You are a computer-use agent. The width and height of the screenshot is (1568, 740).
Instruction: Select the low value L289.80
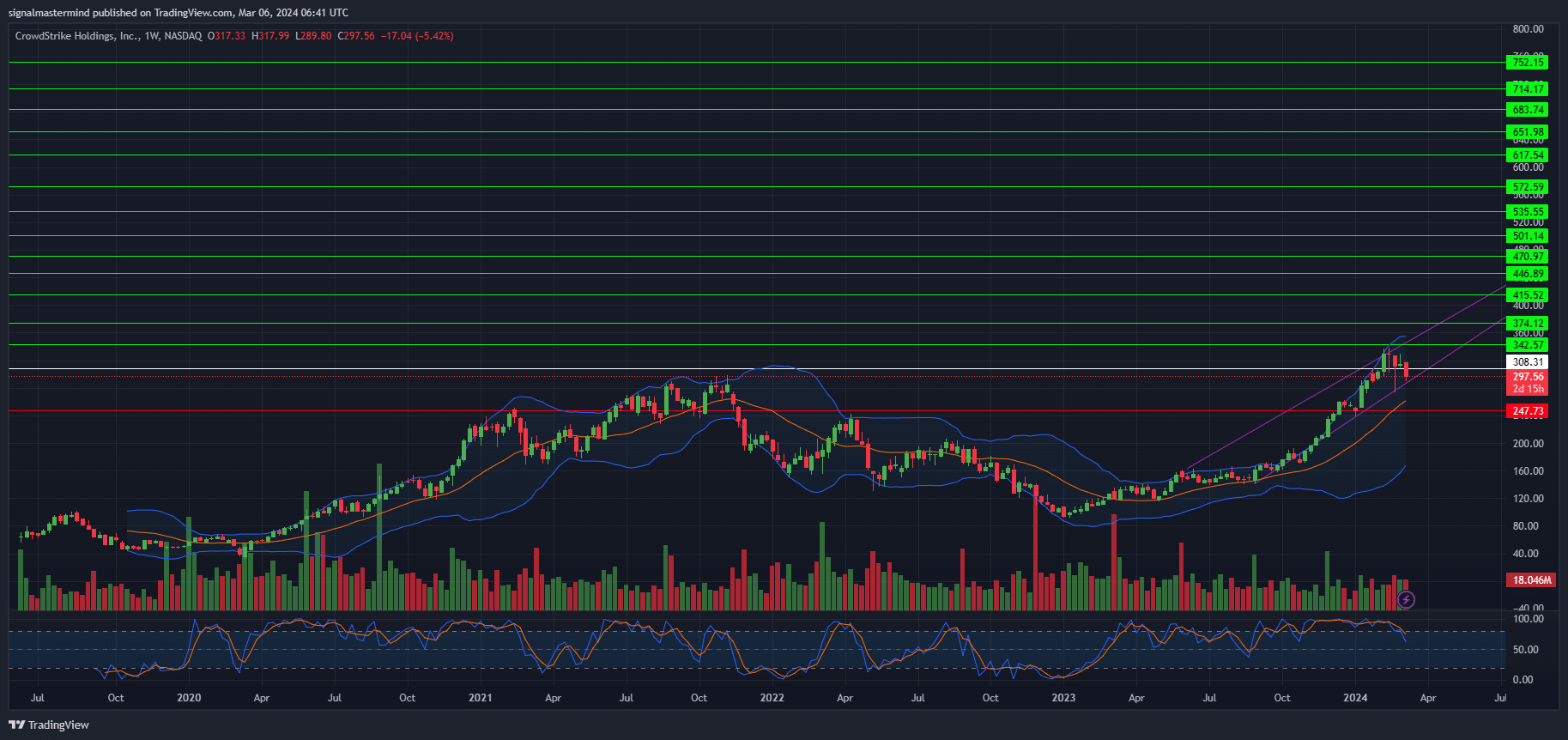coord(313,36)
